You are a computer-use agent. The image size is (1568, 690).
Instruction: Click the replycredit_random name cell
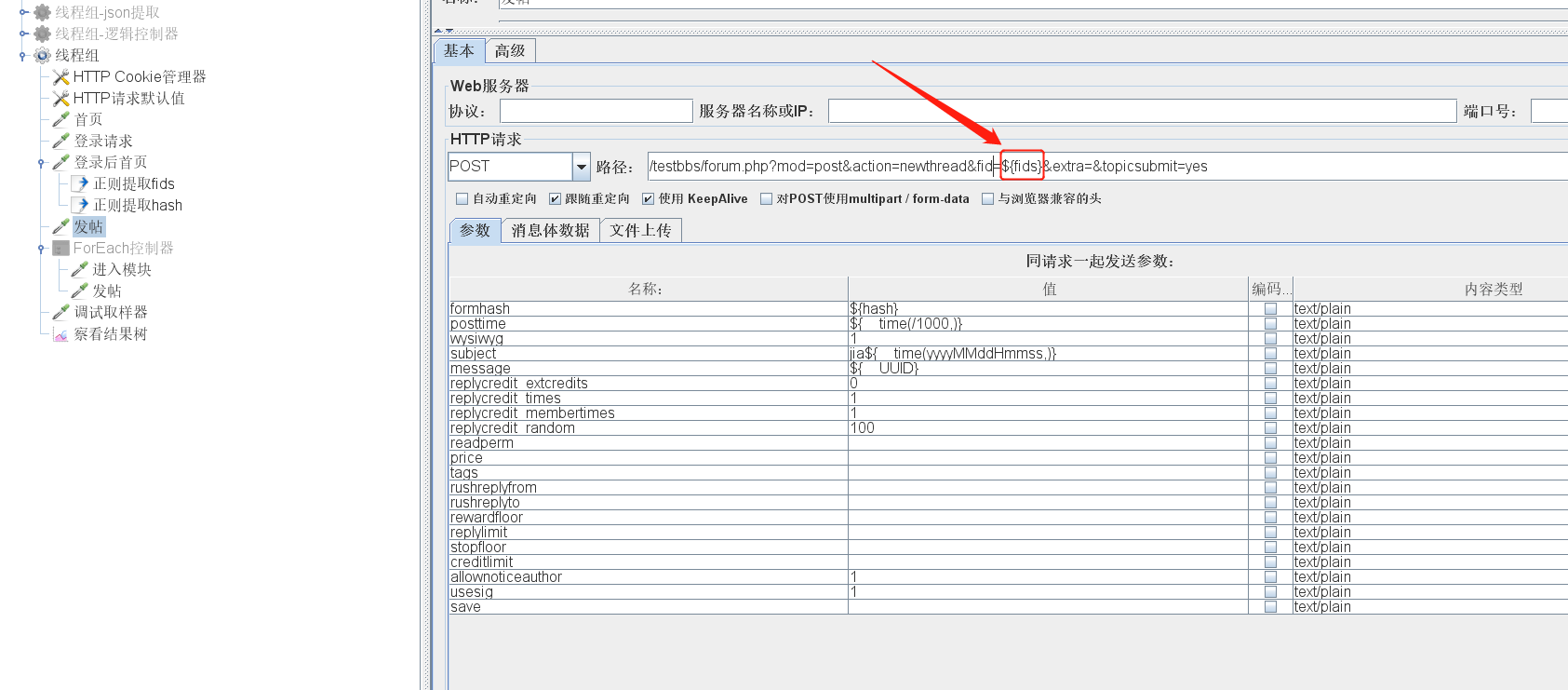(648, 427)
